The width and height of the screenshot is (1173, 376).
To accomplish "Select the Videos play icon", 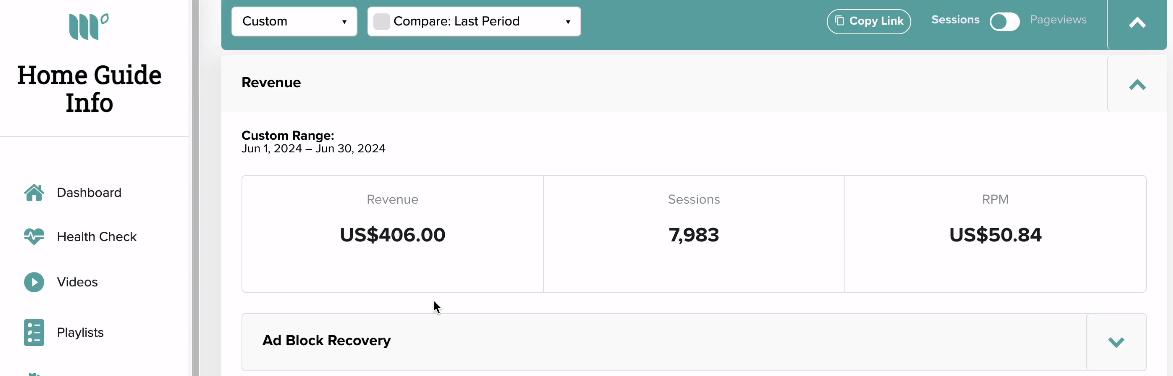I will pos(34,282).
